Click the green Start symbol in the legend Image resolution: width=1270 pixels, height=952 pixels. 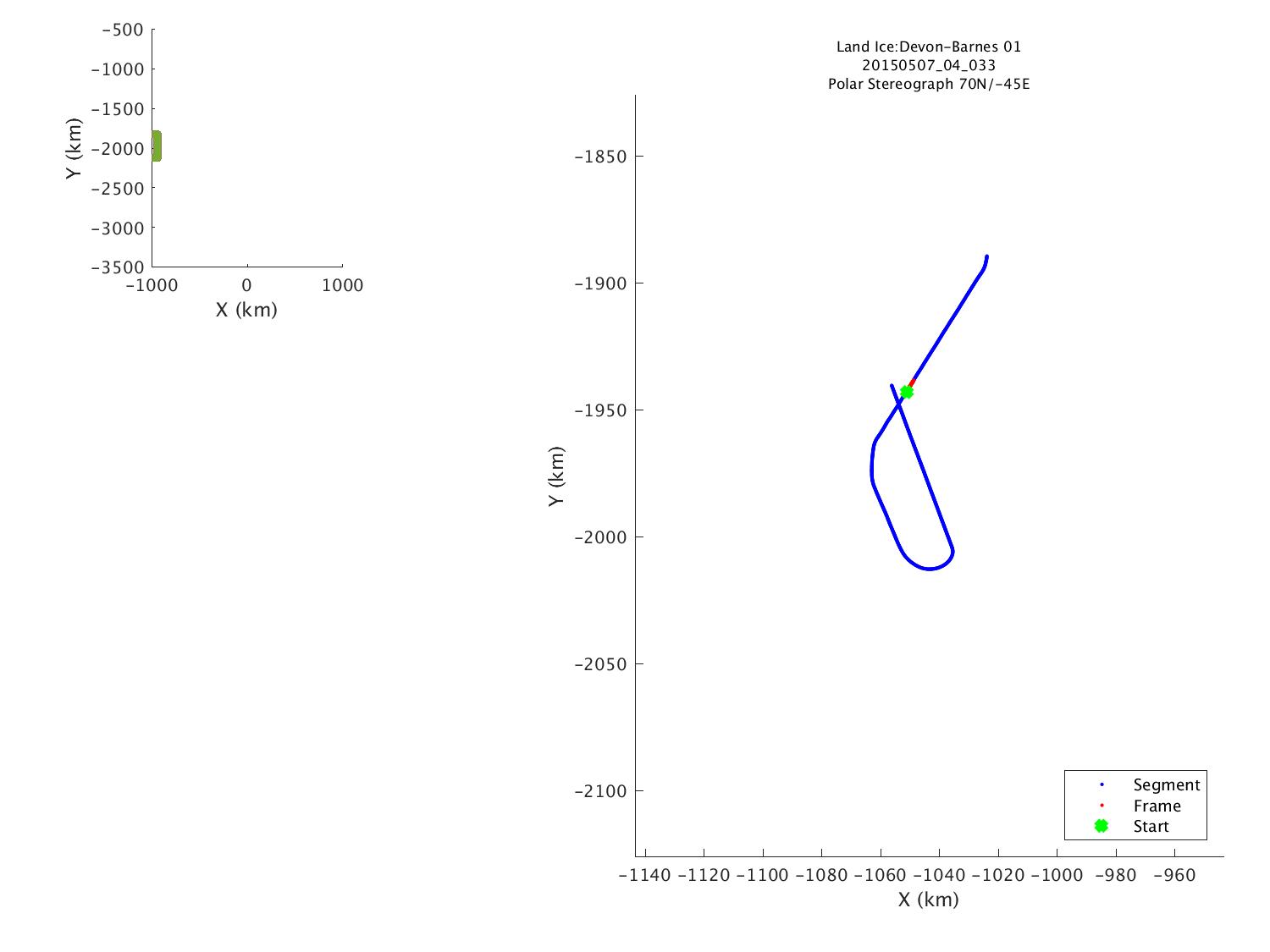1101,826
